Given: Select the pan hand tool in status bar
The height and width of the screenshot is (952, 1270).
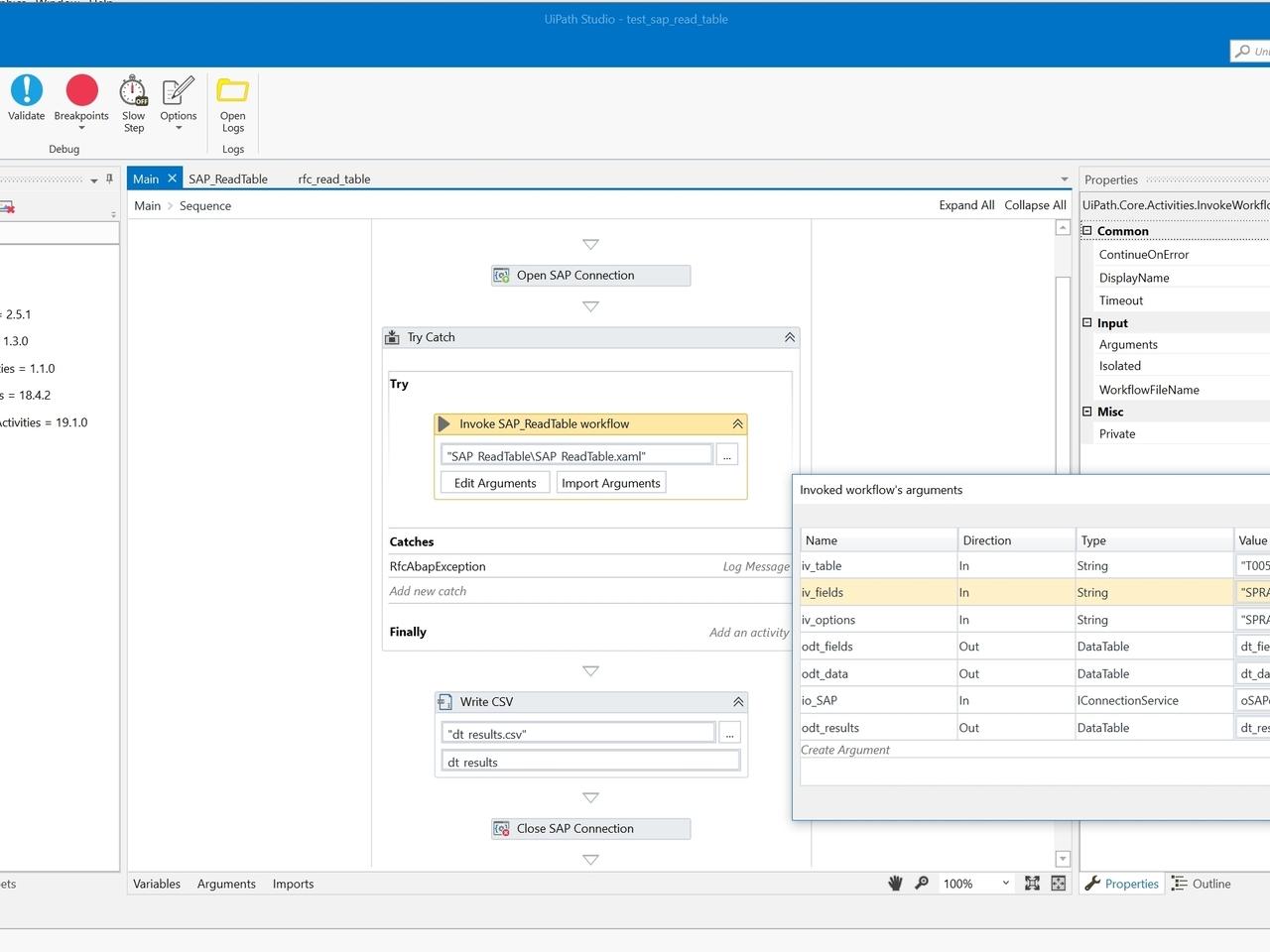Looking at the screenshot, I should (895, 883).
